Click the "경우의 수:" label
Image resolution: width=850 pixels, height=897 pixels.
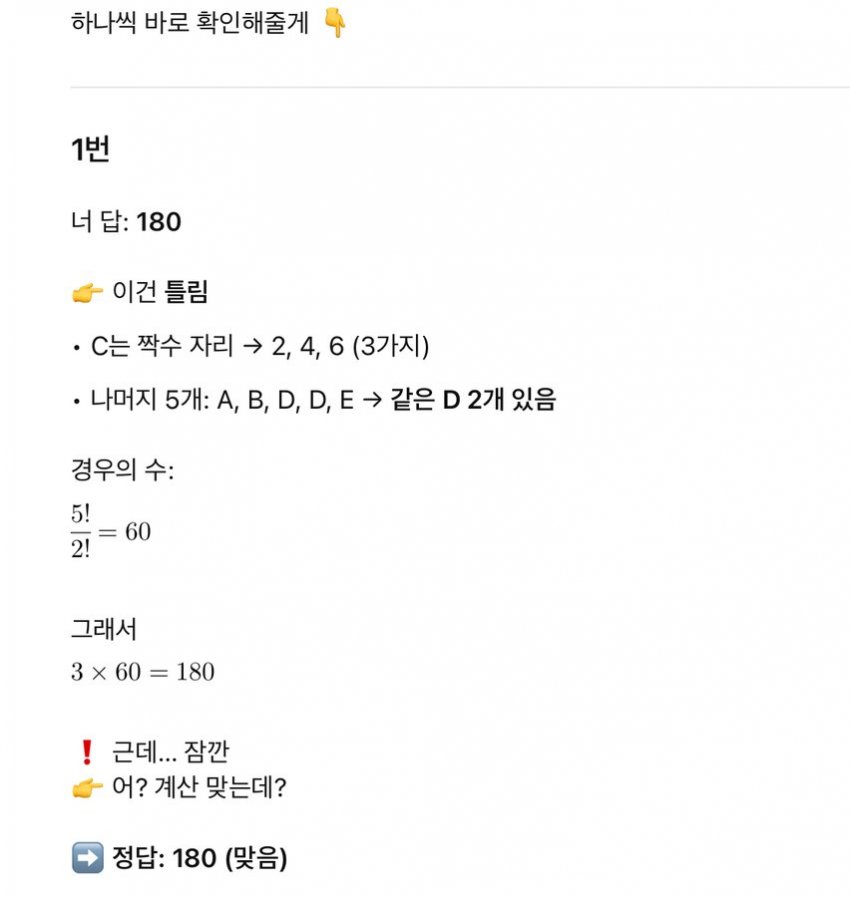pyautogui.click(x=122, y=469)
